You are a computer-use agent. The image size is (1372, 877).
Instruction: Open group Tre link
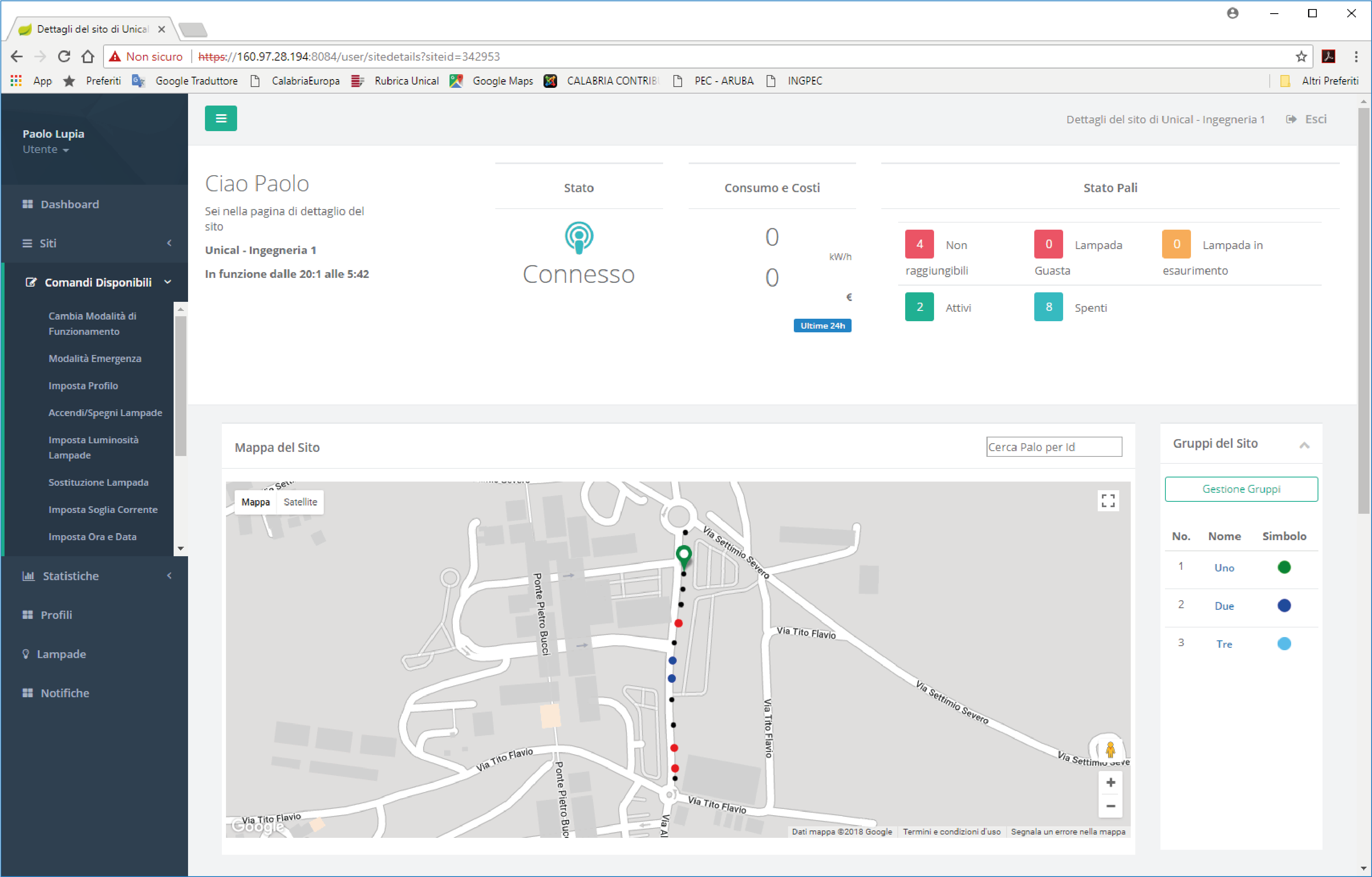[1224, 644]
